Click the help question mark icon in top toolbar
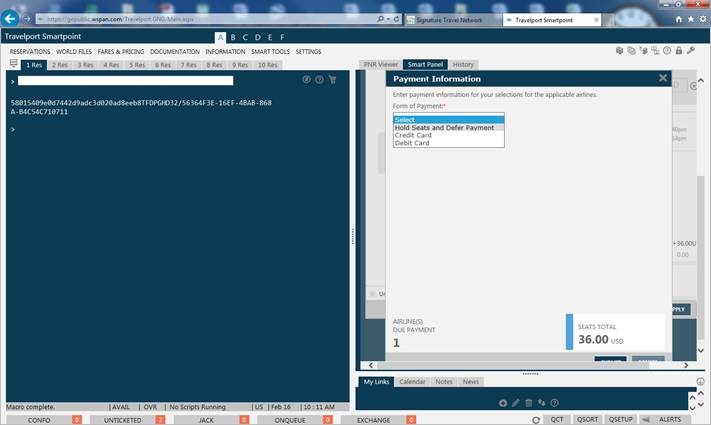The width and height of the screenshot is (711, 425). (667, 50)
